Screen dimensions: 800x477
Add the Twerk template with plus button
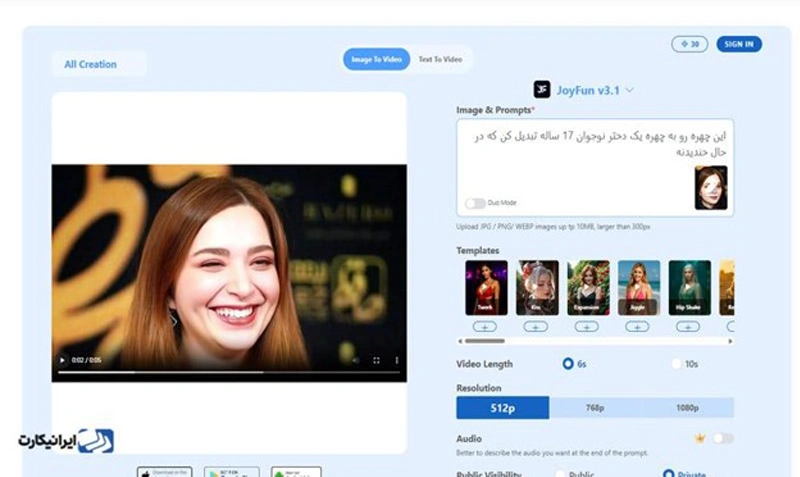click(x=485, y=327)
